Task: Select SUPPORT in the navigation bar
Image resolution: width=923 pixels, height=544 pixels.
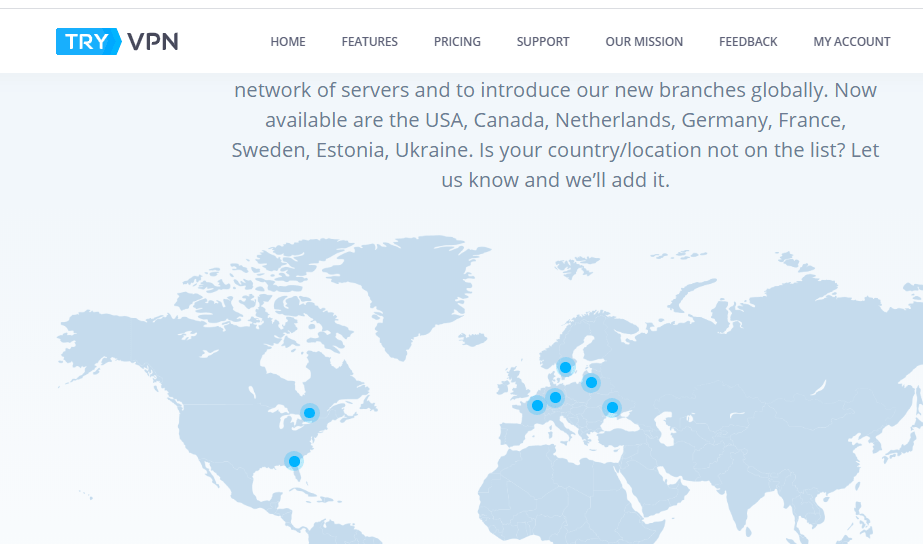Action: click(543, 42)
